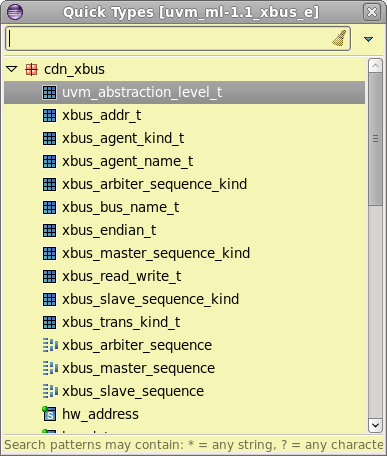Click the scrollbar down arrow
The image size is (387, 456).
point(375,425)
